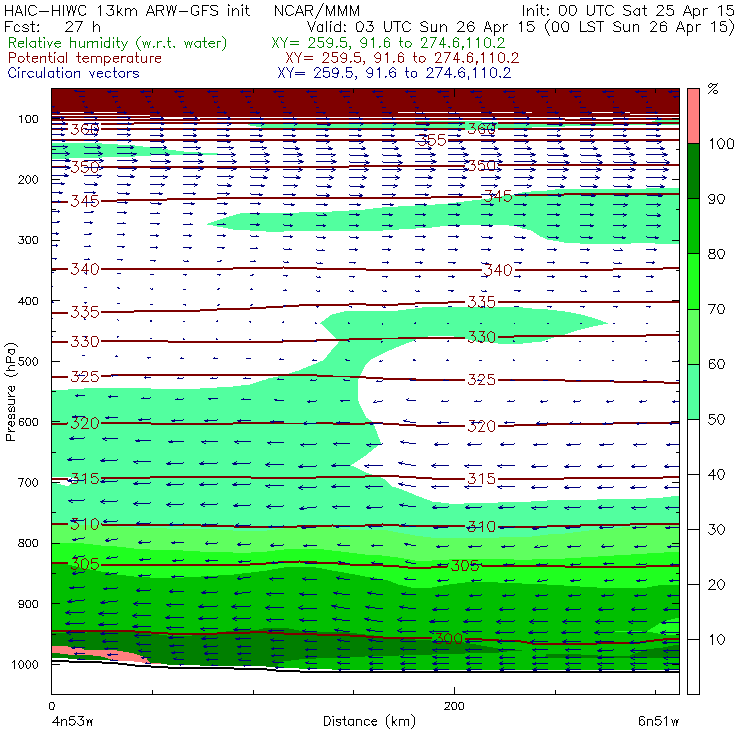The width and height of the screenshot is (740, 740).
Task: Select the darkest green 90–100% color bar segment
Action: pyautogui.click(x=693, y=171)
